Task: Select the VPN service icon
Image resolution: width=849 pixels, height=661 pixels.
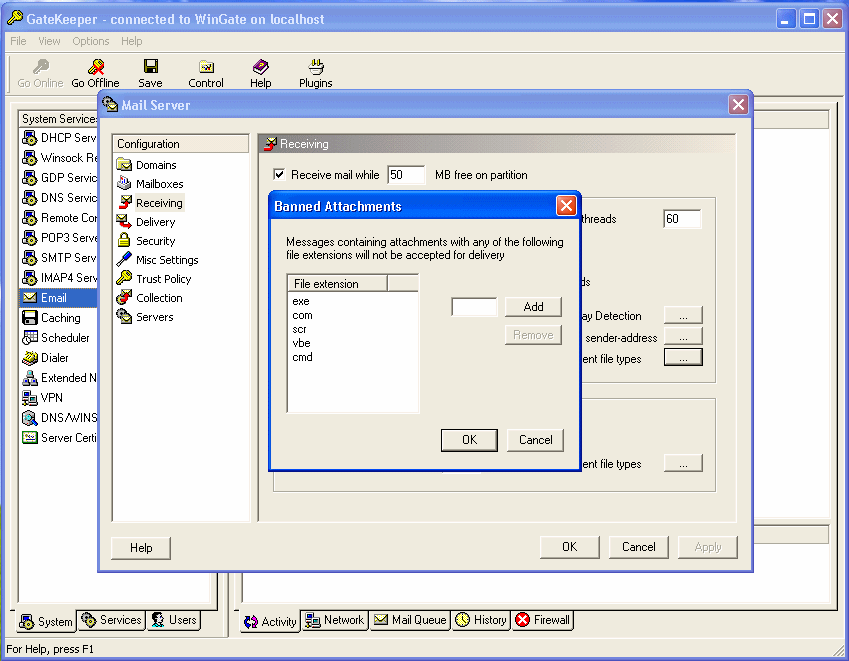Action: (x=30, y=397)
